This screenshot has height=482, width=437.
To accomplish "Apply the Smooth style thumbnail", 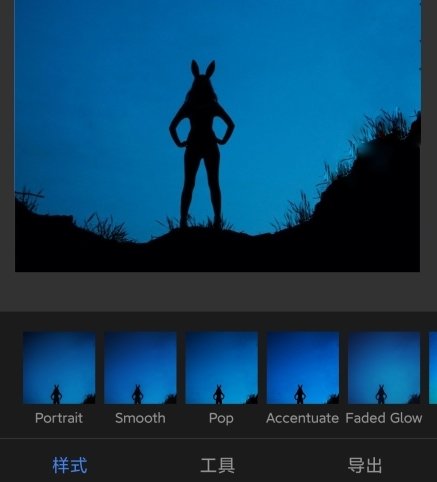I will click(x=140, y=368).
